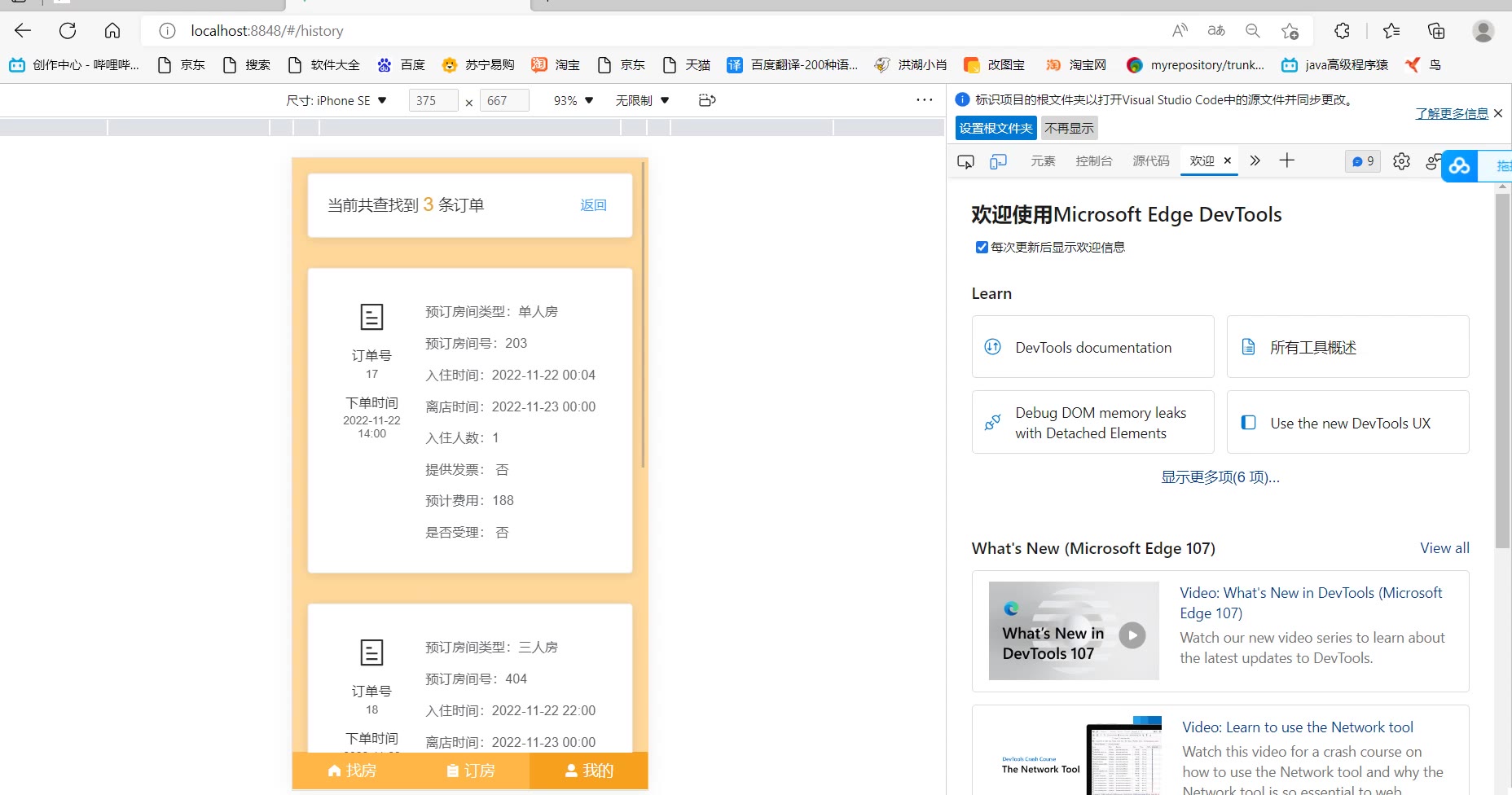Open DevTools settings gear icon
This screenshot has height=795, width=1512.
(x=1401, y=161)
